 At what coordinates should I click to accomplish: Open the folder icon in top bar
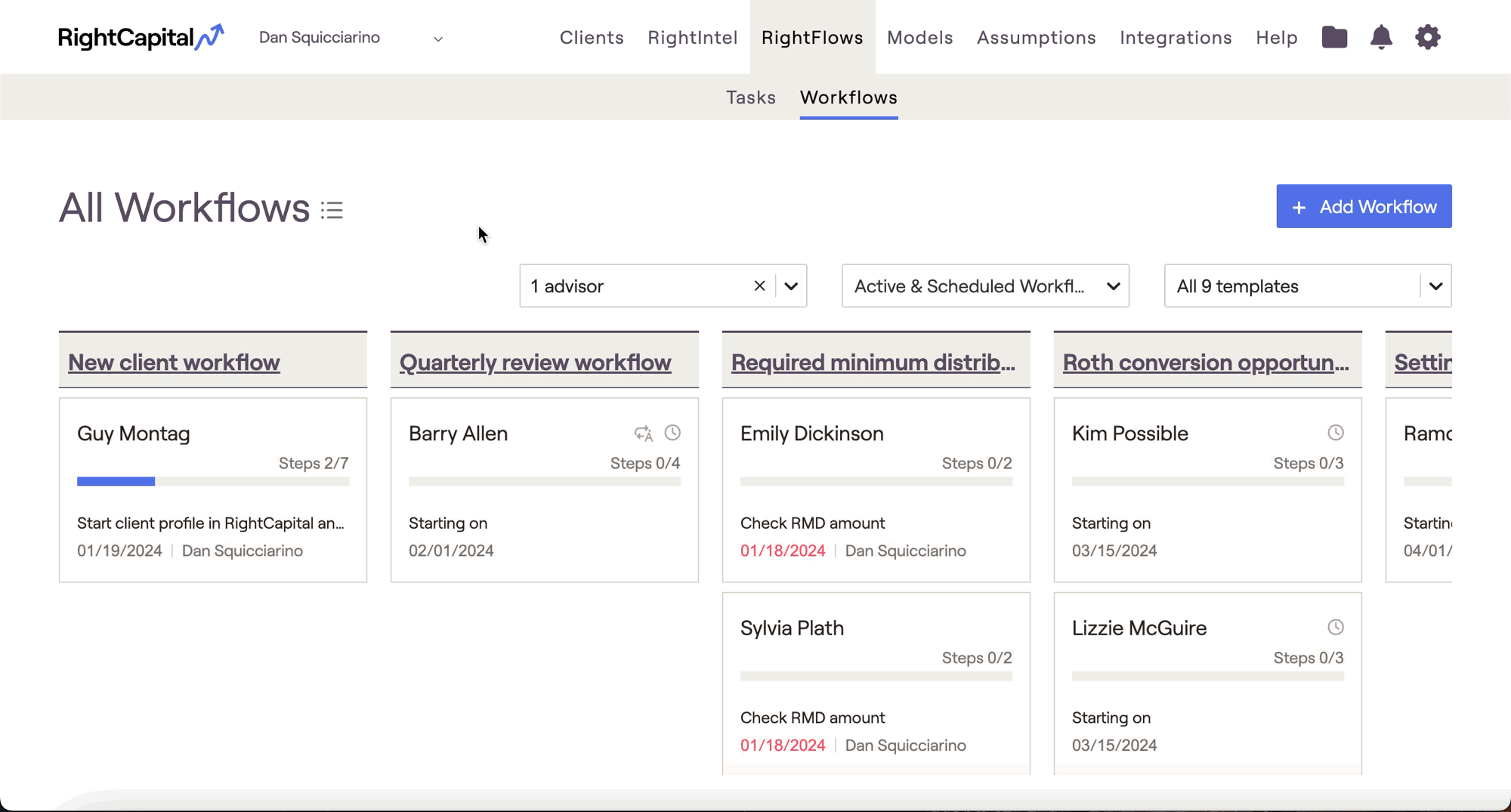(1334, 37)
